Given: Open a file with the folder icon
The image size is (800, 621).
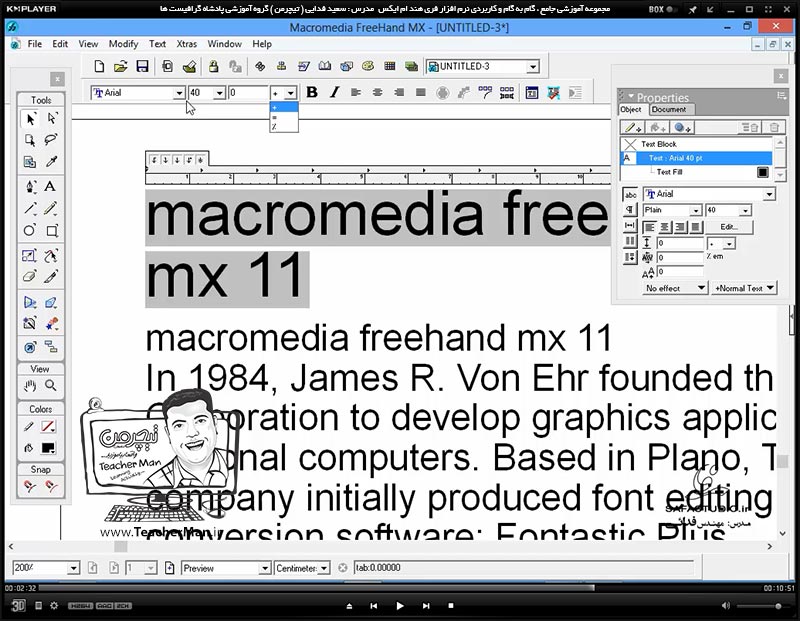Looking at the screenshot, I should pos(120,66).
